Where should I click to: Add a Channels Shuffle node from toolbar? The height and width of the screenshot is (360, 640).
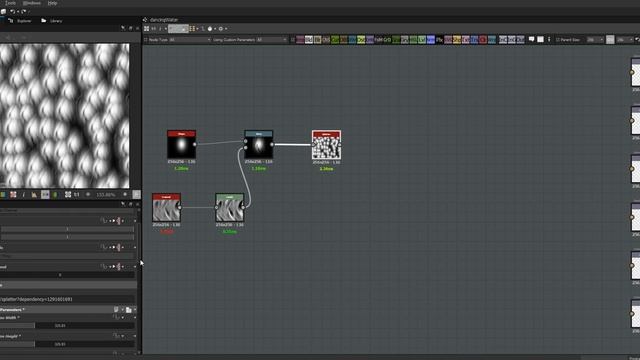[326, 40]
